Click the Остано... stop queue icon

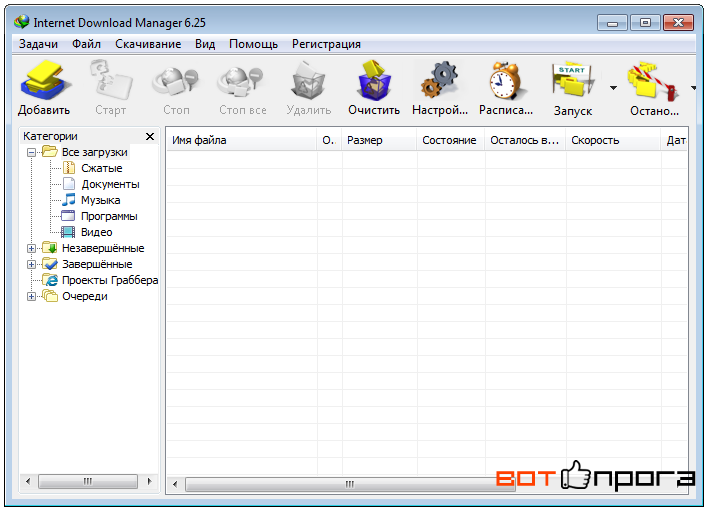tap(653, 80)
